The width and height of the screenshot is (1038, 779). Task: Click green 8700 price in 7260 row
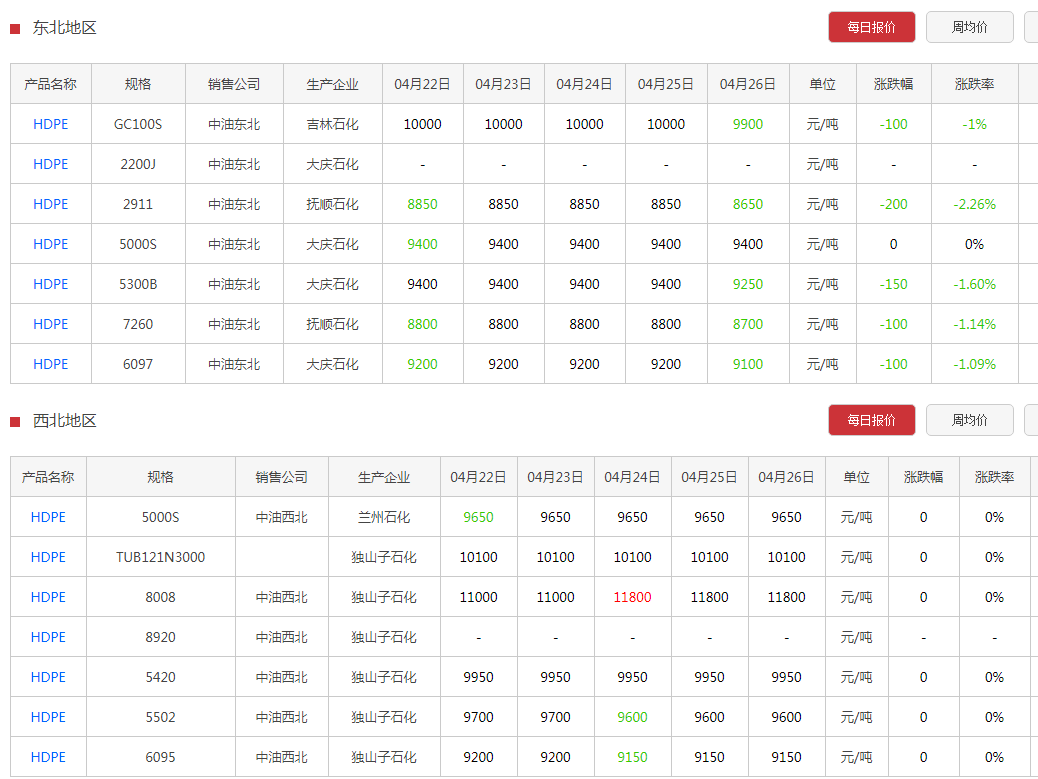[x=748, y=324]
